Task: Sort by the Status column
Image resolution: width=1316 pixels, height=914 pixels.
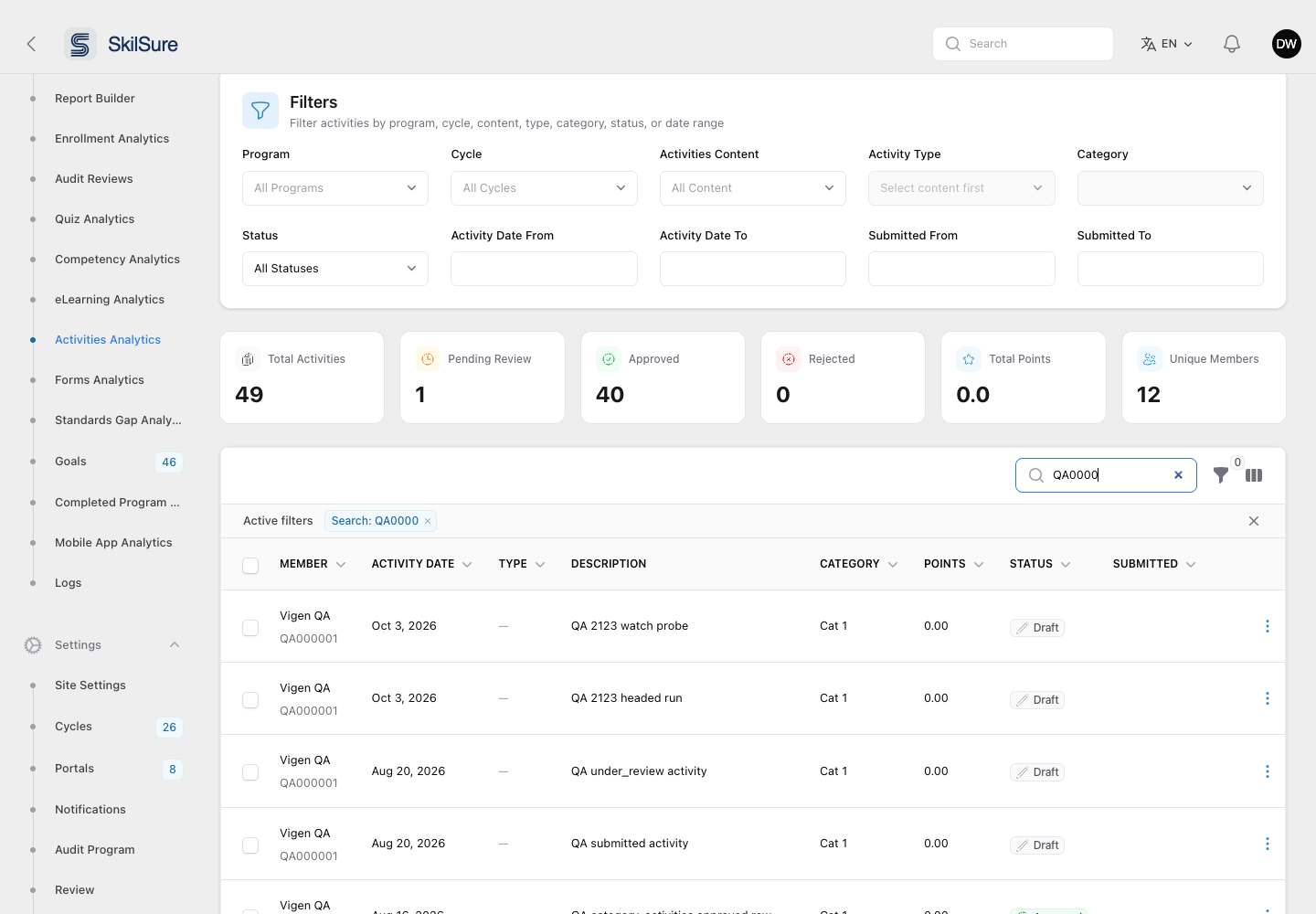Action: coord(1040,564)
